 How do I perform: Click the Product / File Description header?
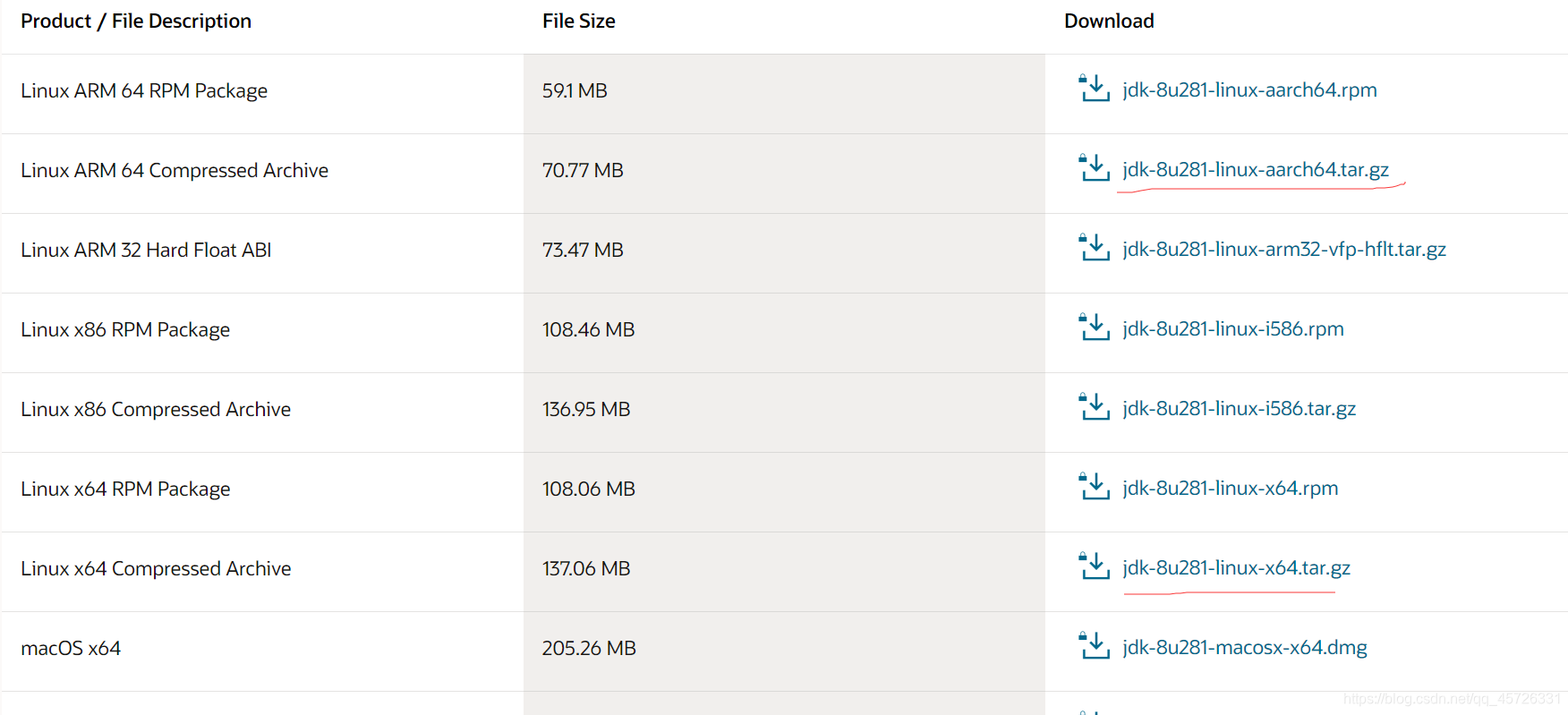pos(136,21)
